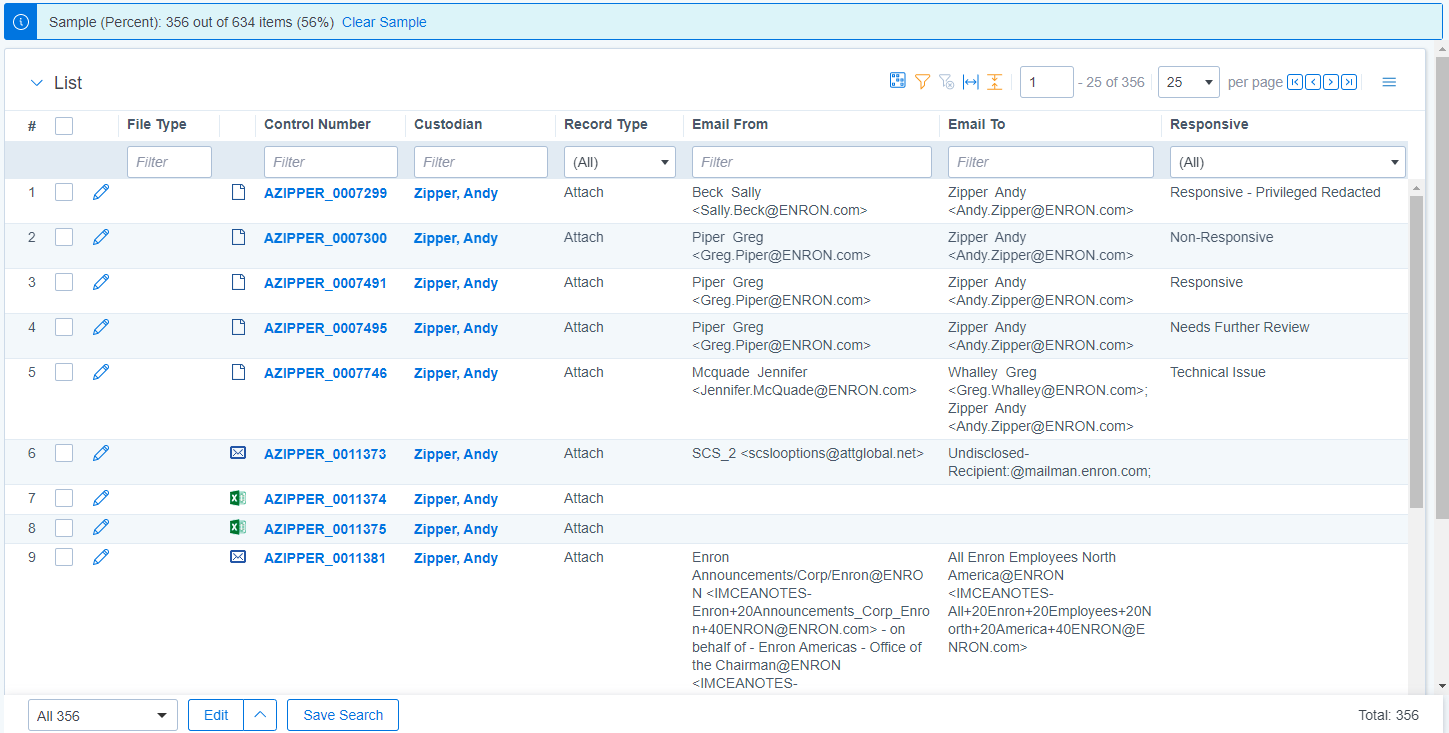
Task: Toggle the orange show filters funnel icon
Action: tap(922, 81)
